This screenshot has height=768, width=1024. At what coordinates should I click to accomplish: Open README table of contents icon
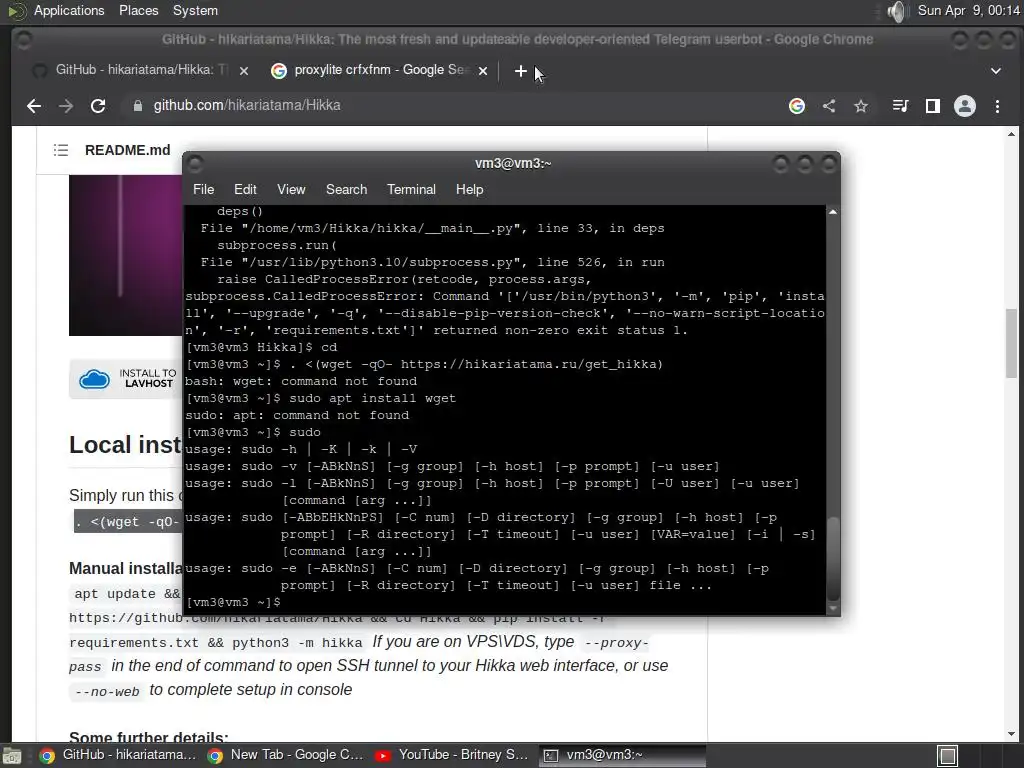point(61,150)
